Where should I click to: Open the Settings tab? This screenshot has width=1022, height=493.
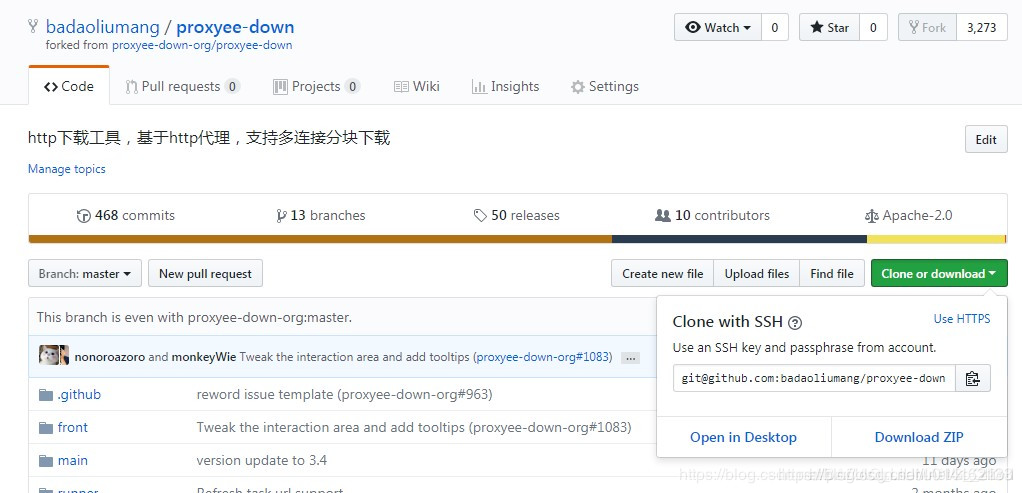[x=605, y=86]
